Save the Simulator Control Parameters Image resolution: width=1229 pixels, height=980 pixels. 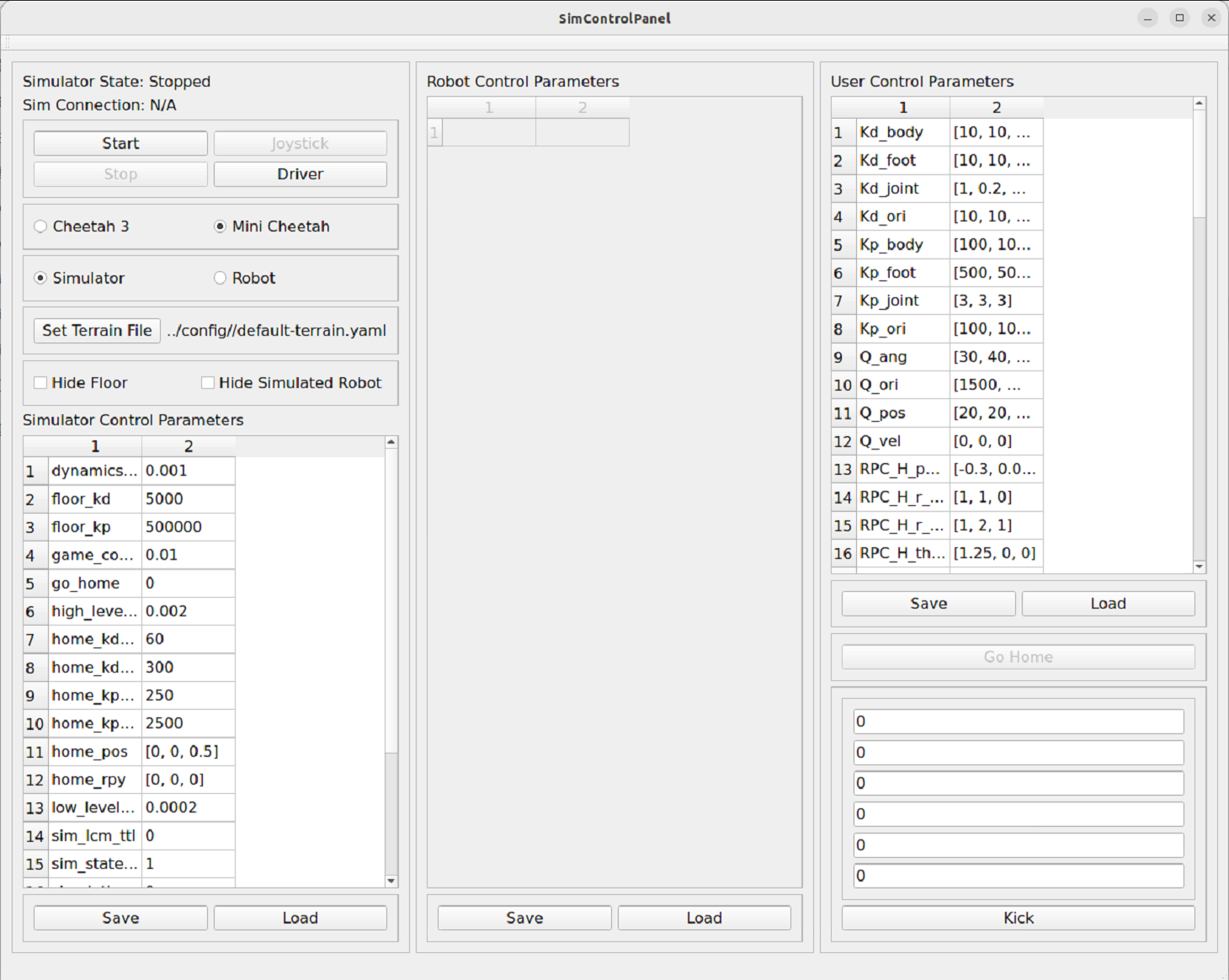click(x=120, y=918)
